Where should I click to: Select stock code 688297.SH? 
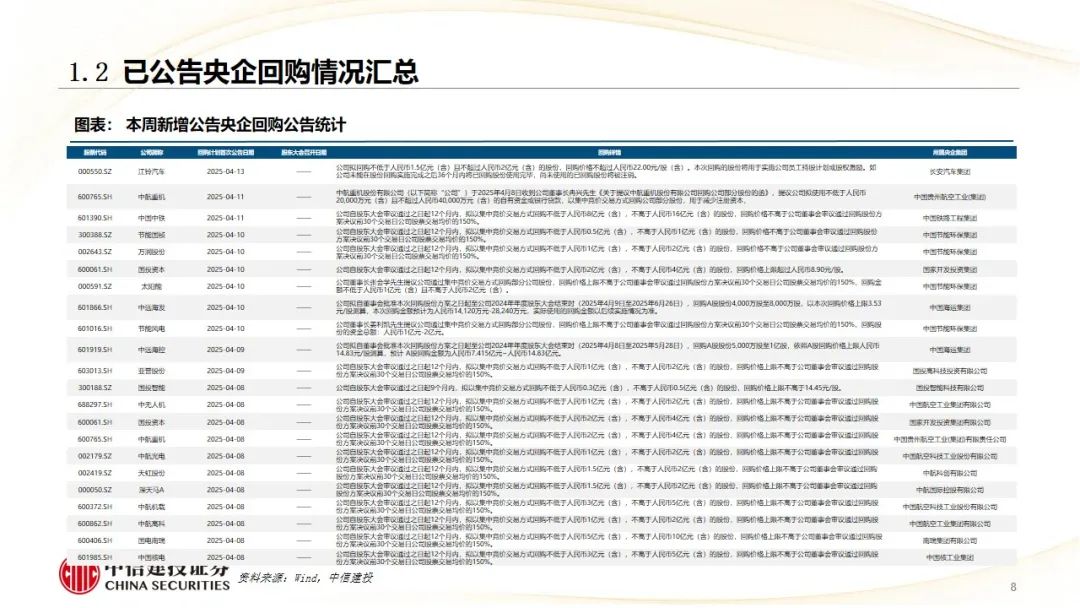(x=94, y=405)
